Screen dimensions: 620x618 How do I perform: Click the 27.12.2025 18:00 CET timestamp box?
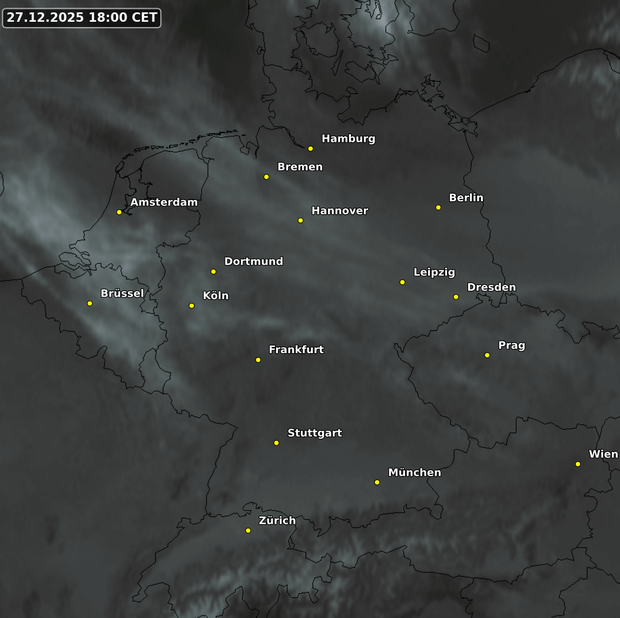pos(82,17)
